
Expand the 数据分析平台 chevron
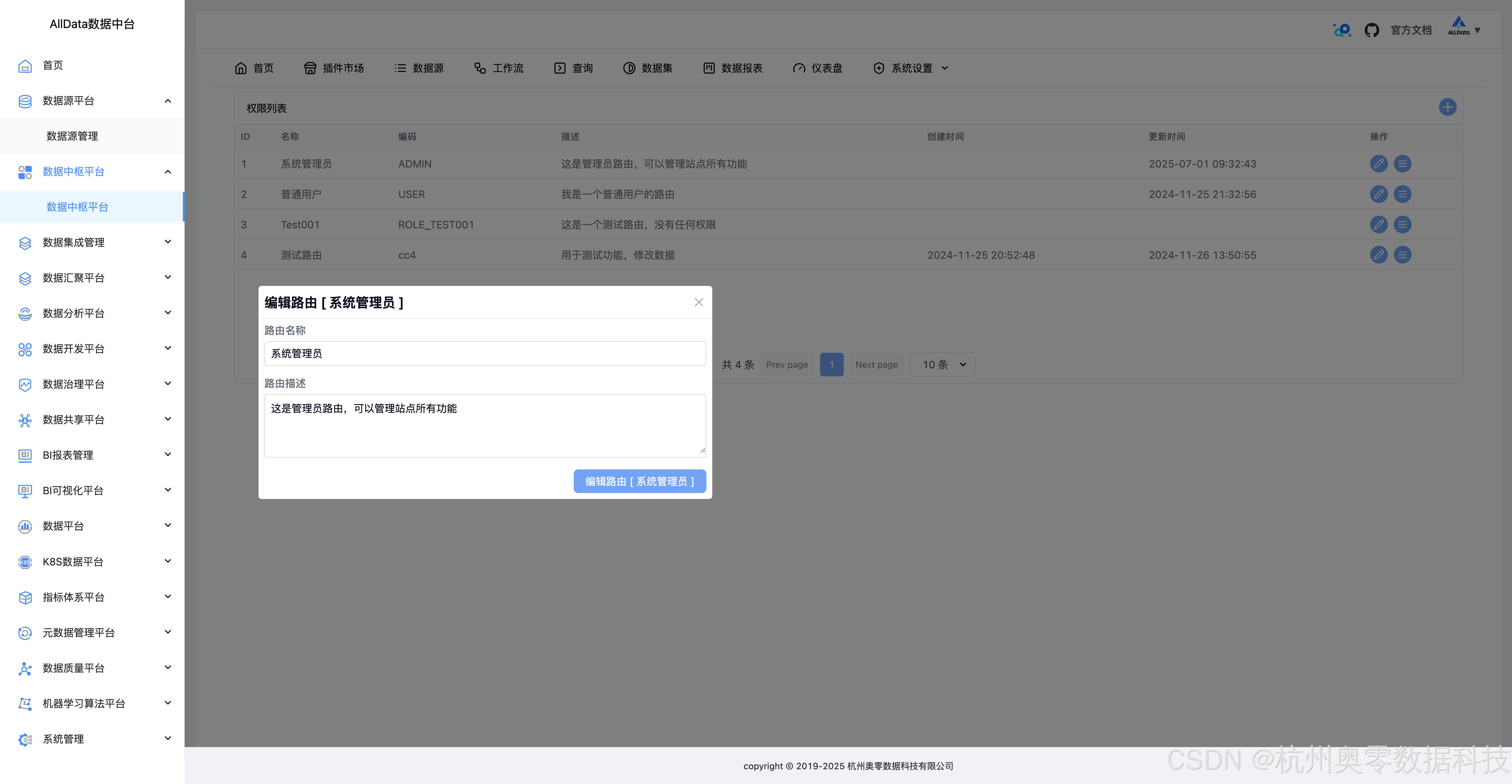tap(168, 313)
